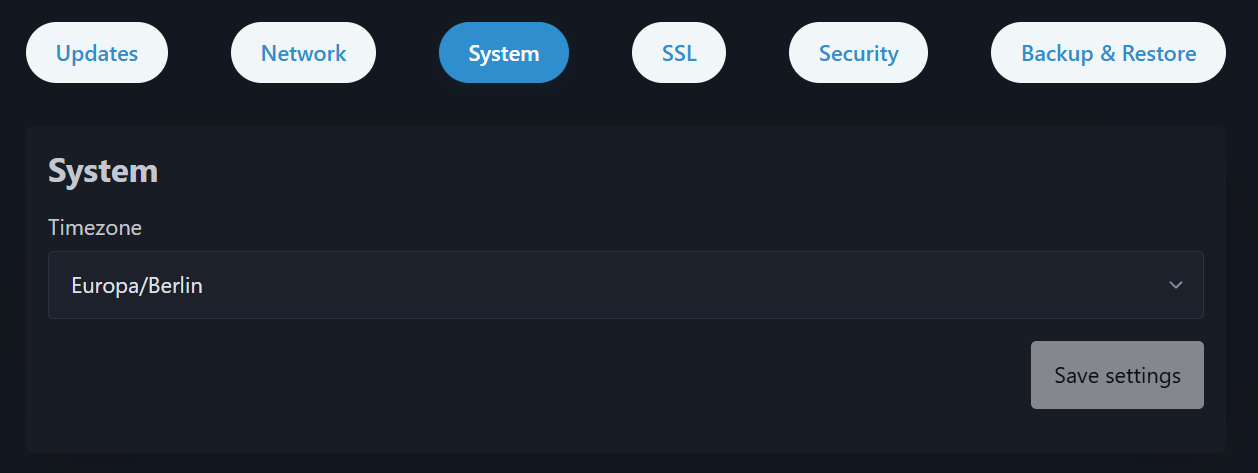View the Network configuration page

pyautogui.click(x=303, y=53)
